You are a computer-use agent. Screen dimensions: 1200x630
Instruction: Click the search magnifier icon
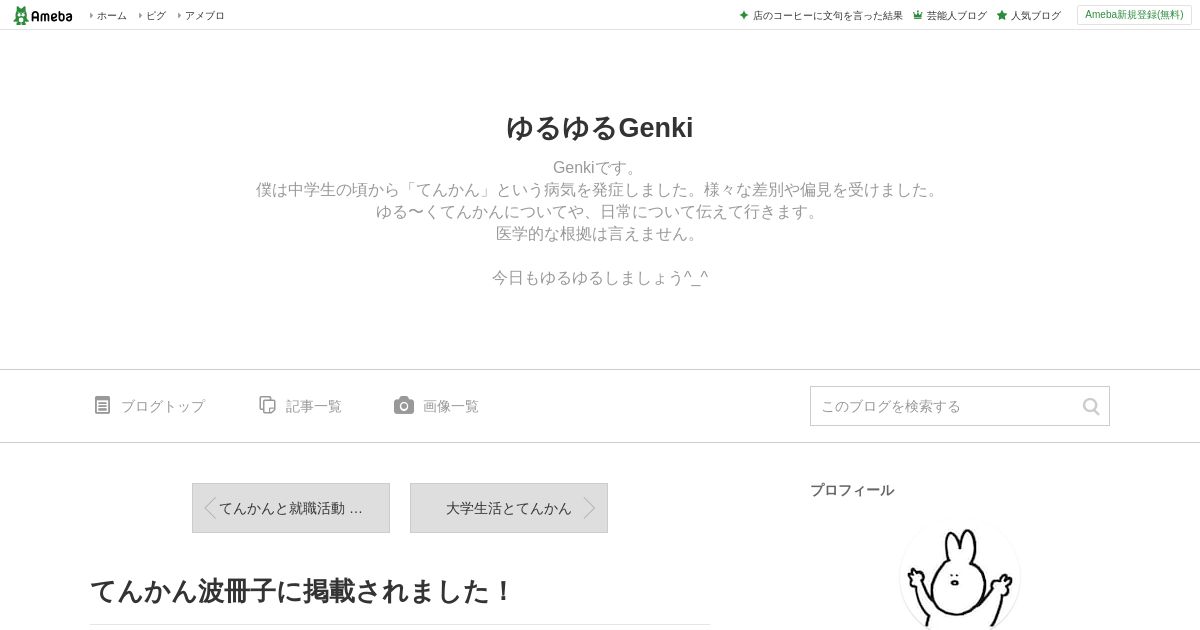pos(1091,406)
